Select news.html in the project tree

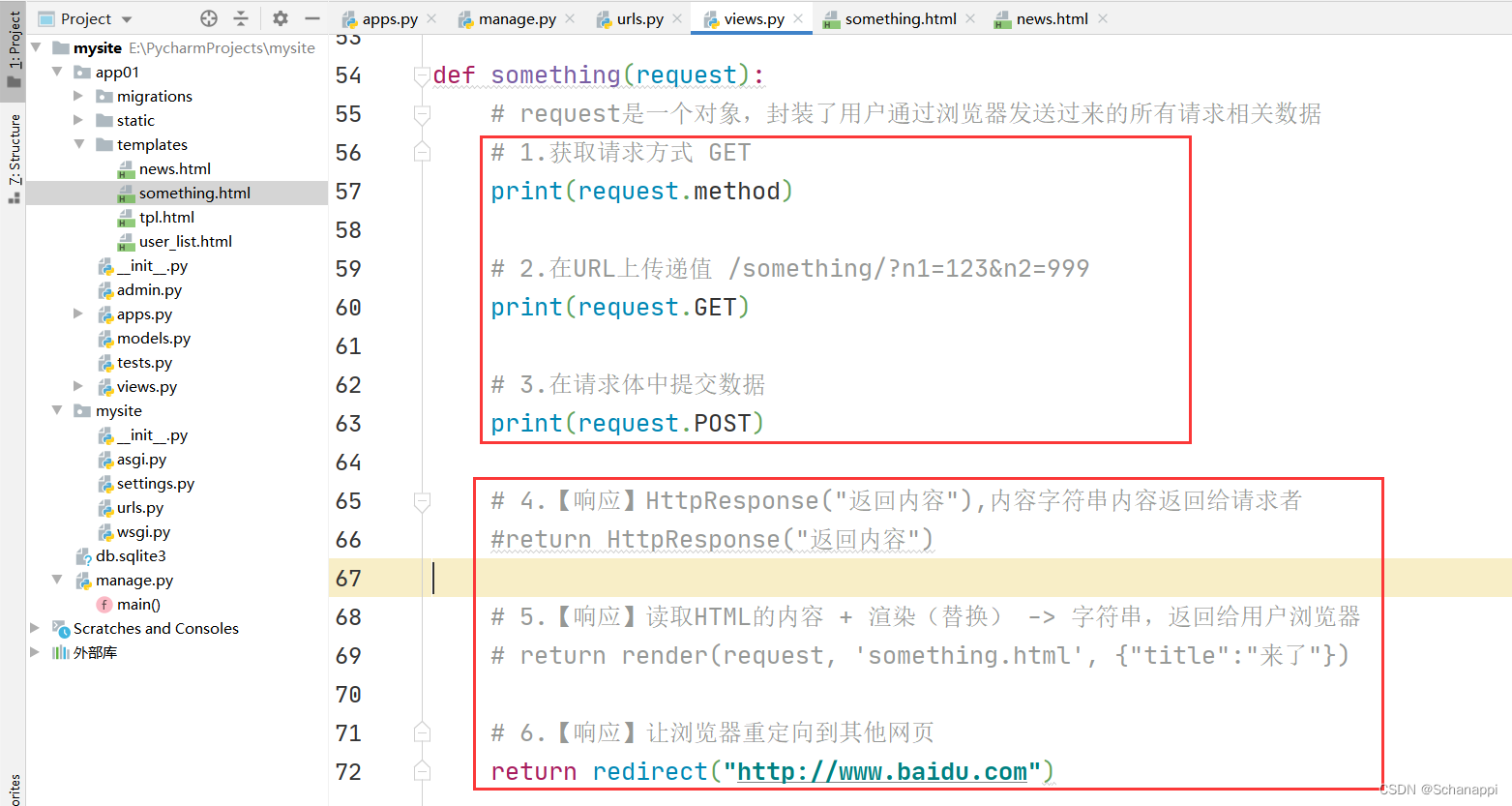(x=174, y=168)
